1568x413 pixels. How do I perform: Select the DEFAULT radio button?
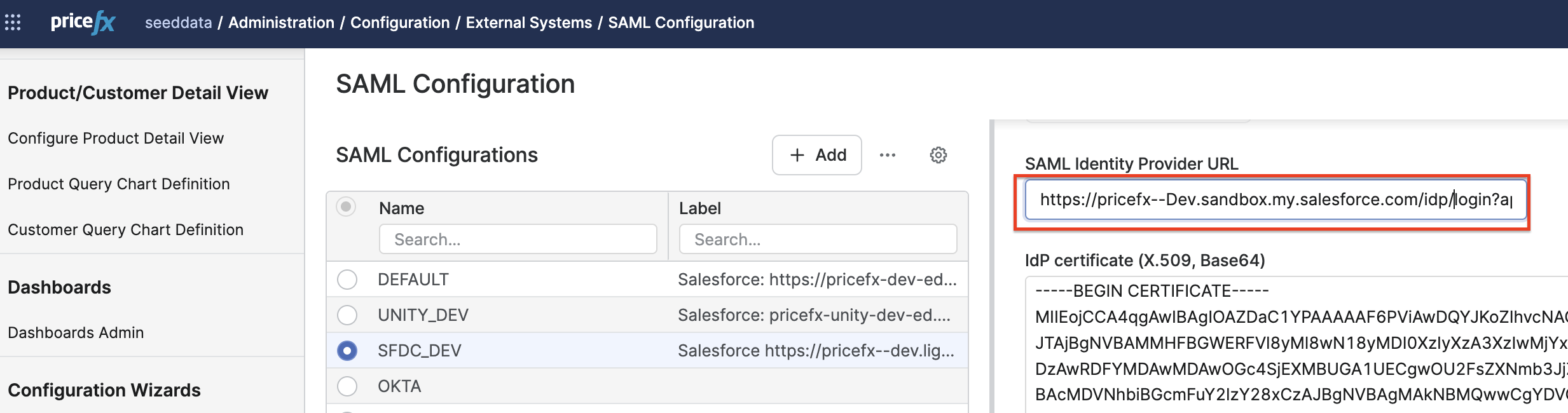click(347, 280)
